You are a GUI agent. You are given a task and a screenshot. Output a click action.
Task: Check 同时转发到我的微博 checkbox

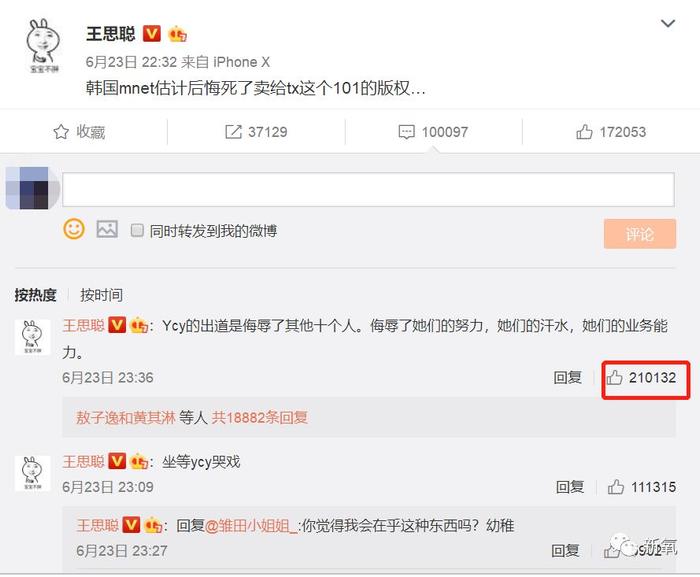tap(137, 230)
